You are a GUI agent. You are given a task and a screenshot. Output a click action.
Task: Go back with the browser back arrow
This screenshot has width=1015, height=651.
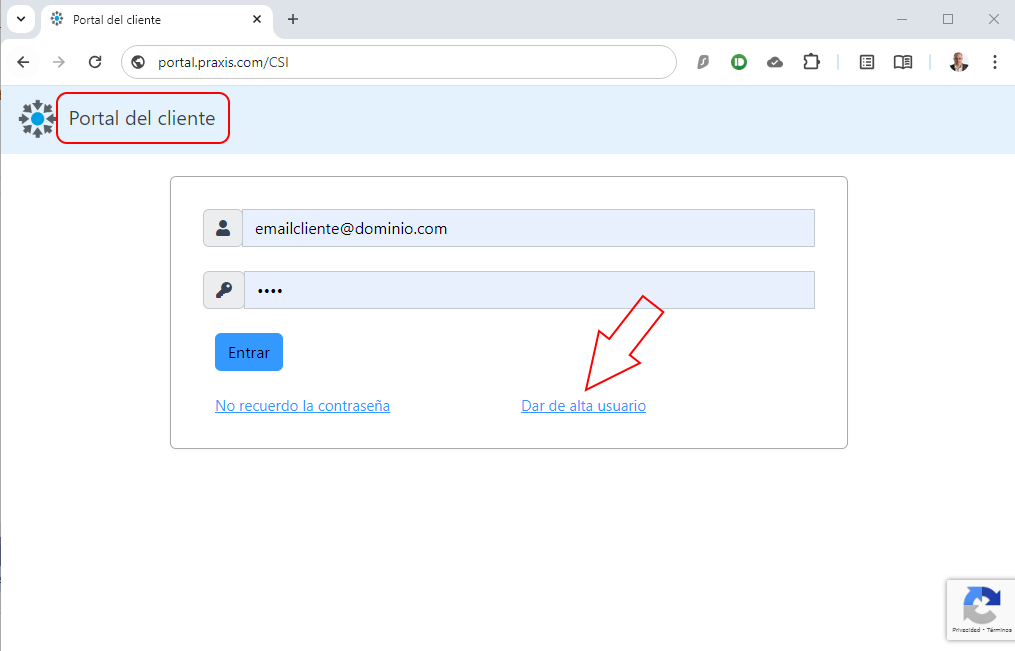[23, 62]
